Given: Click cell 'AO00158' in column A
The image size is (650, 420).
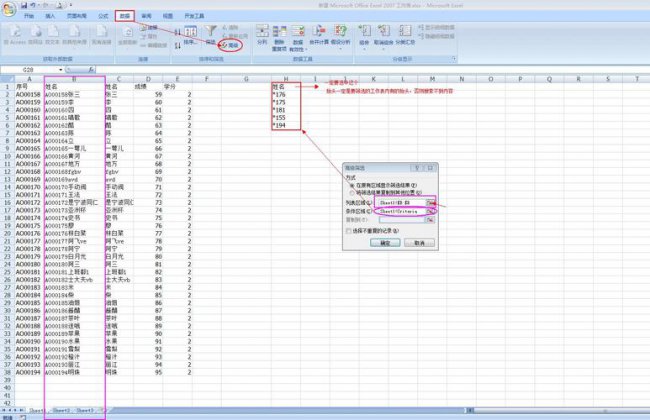Looking at the screenshot, I should coord(29,95).
